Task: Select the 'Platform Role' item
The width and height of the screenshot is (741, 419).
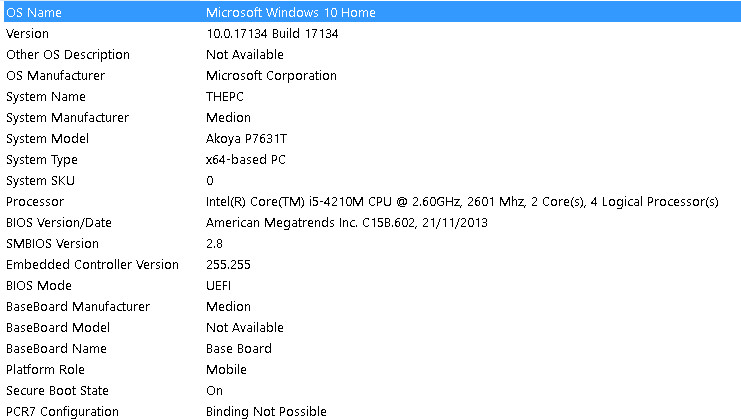Action: click(45, 370)
